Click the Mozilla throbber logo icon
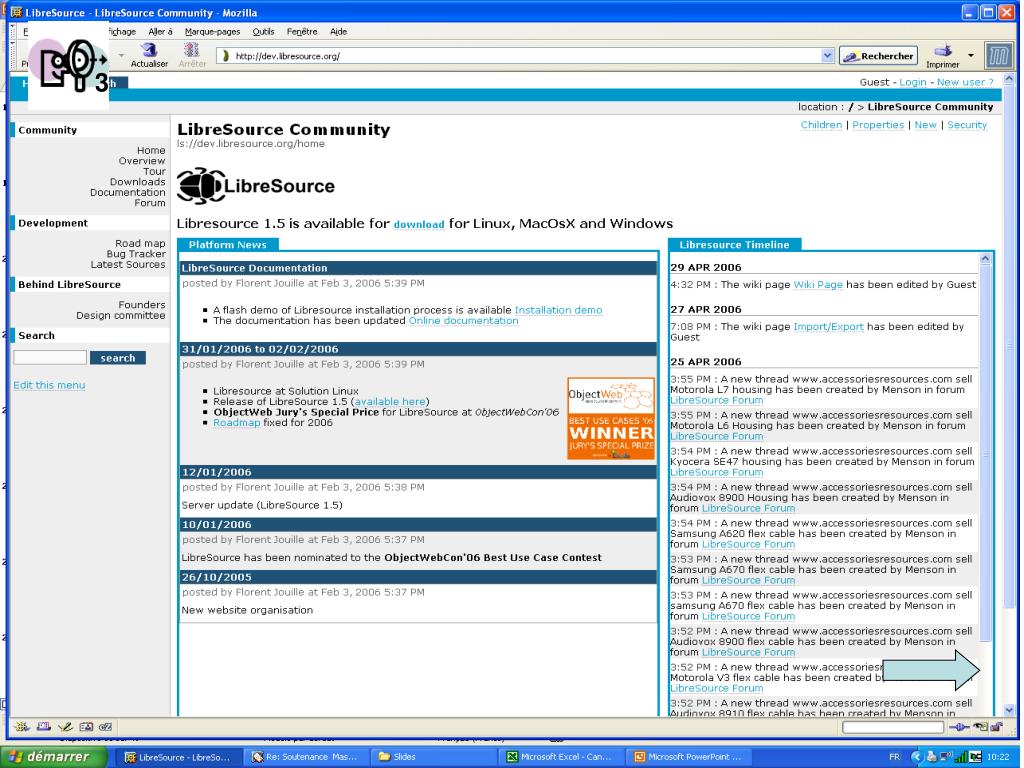1024x768 pixels. 999,56
